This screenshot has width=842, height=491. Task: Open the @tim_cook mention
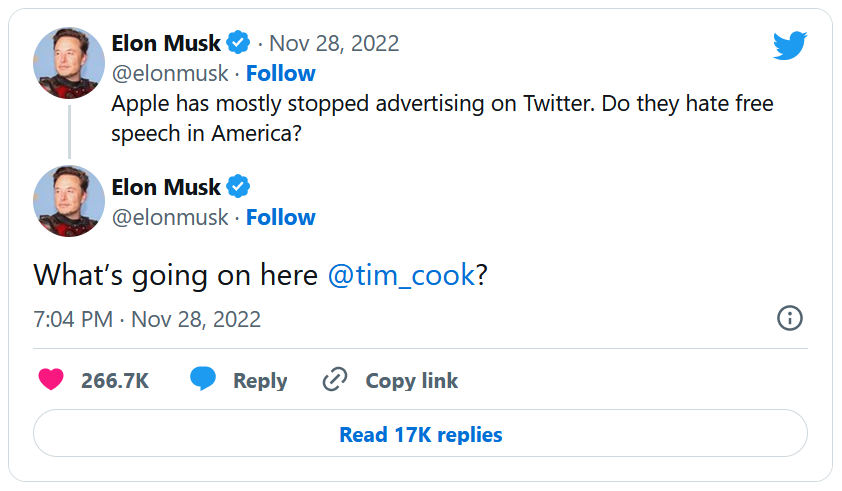(x=401, y=275)
